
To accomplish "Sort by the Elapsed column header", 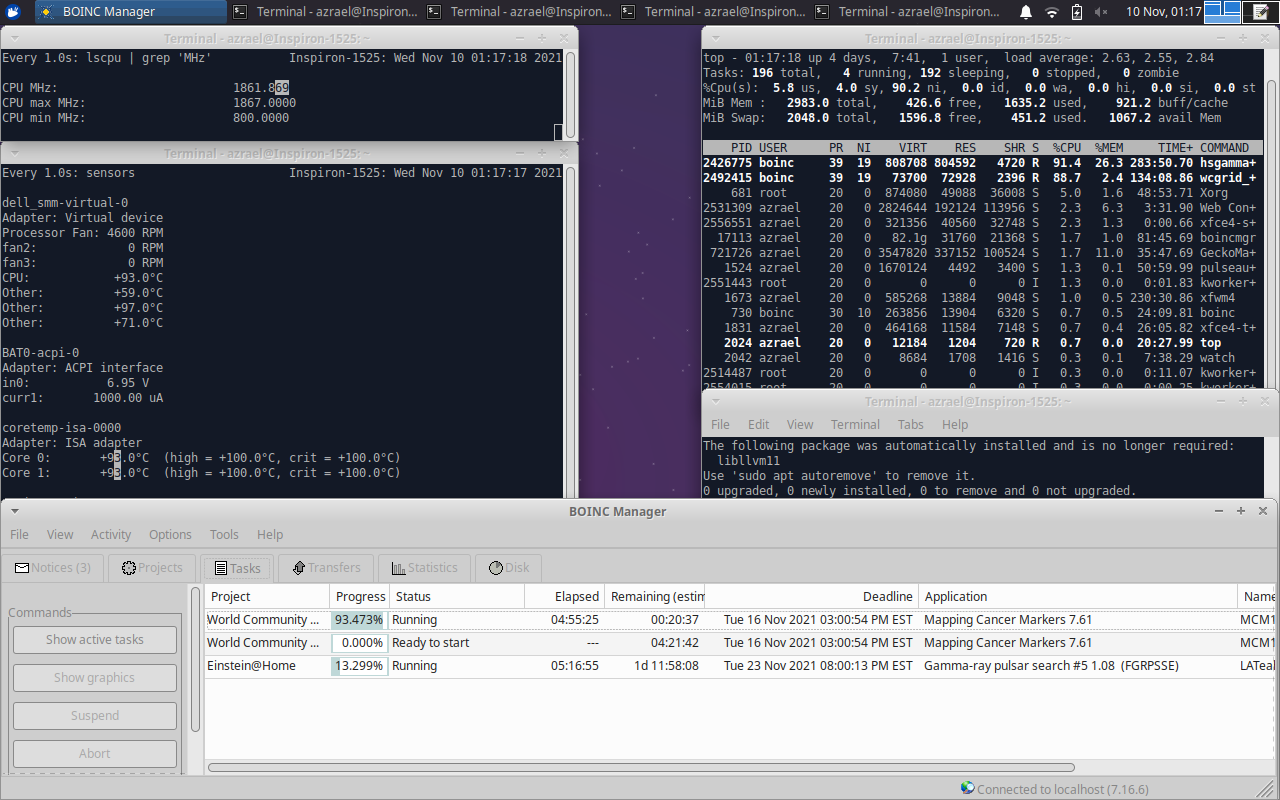I will point(565,596).
